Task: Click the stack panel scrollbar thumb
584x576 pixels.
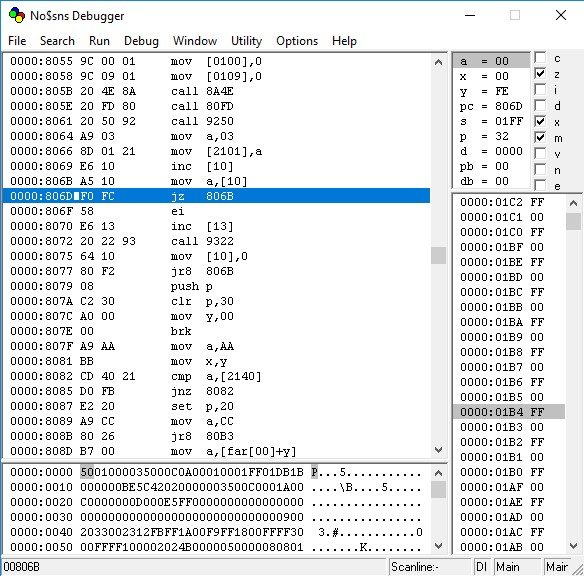Action: [x=573, y=221]
